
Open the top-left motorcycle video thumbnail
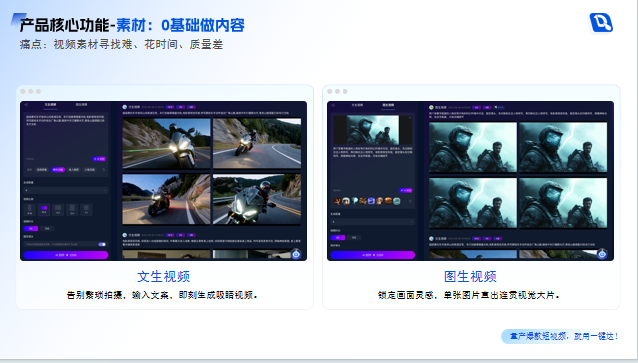166,143
